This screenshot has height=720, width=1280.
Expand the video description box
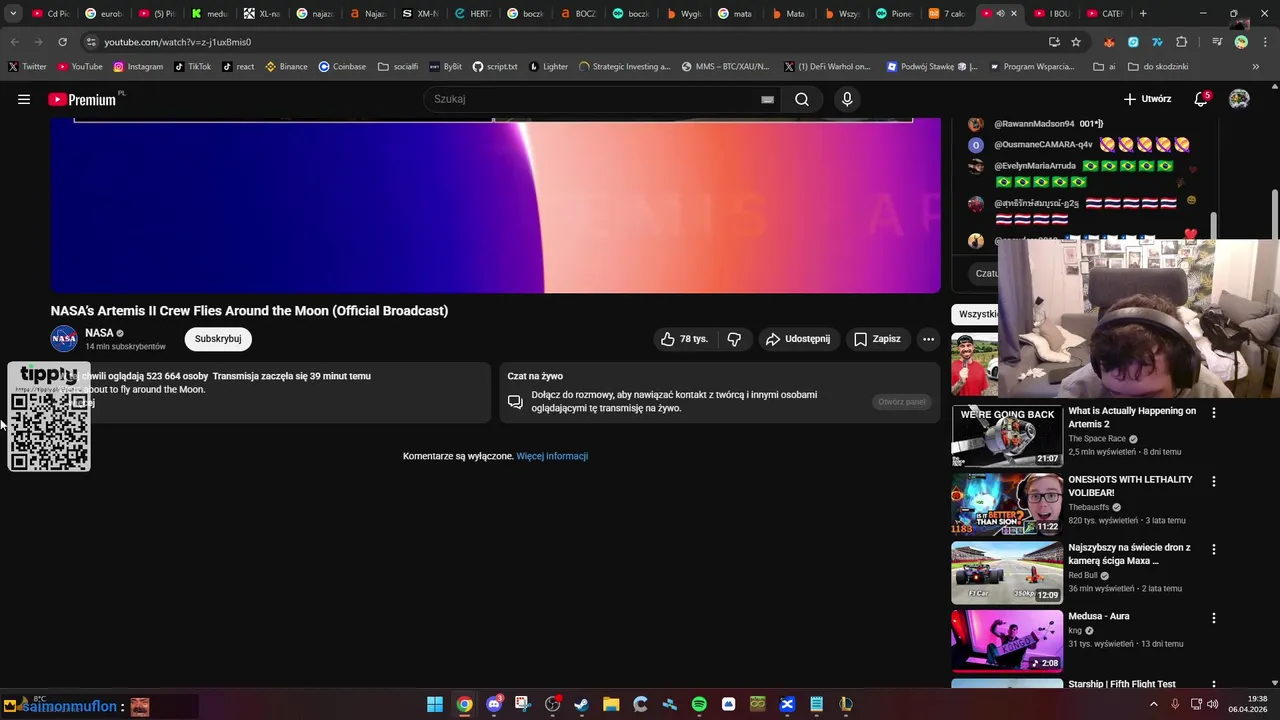point(270,391)
